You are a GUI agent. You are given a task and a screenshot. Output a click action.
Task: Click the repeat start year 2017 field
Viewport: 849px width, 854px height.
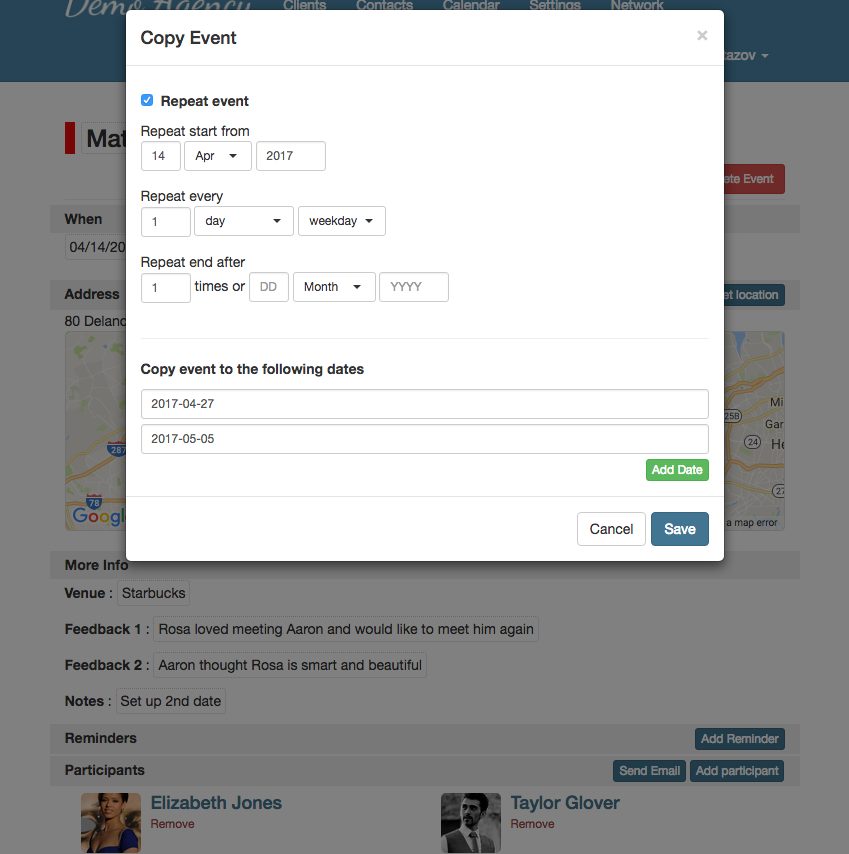coord(290,156)
